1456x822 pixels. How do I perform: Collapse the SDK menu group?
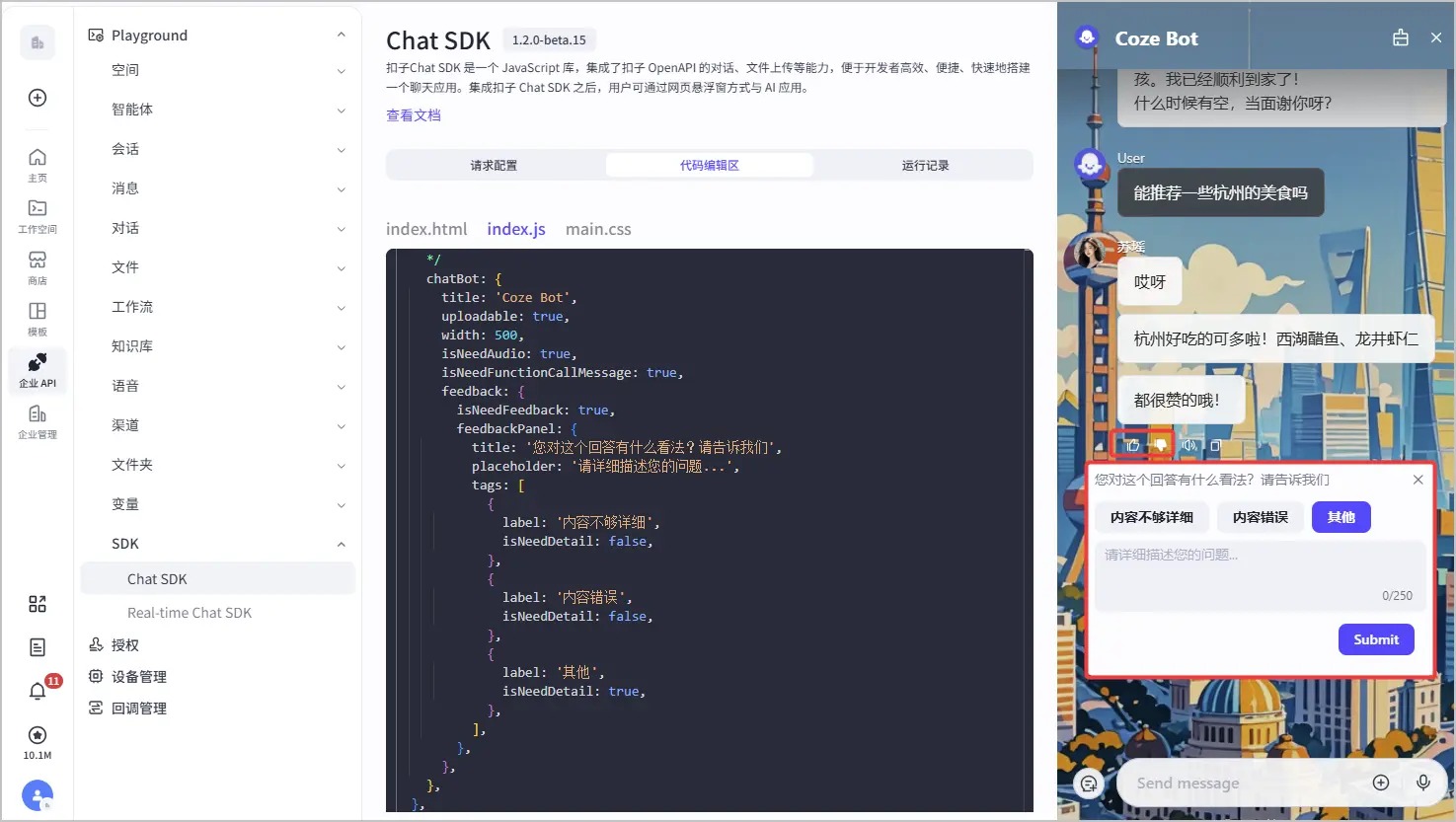click(342, 544)
